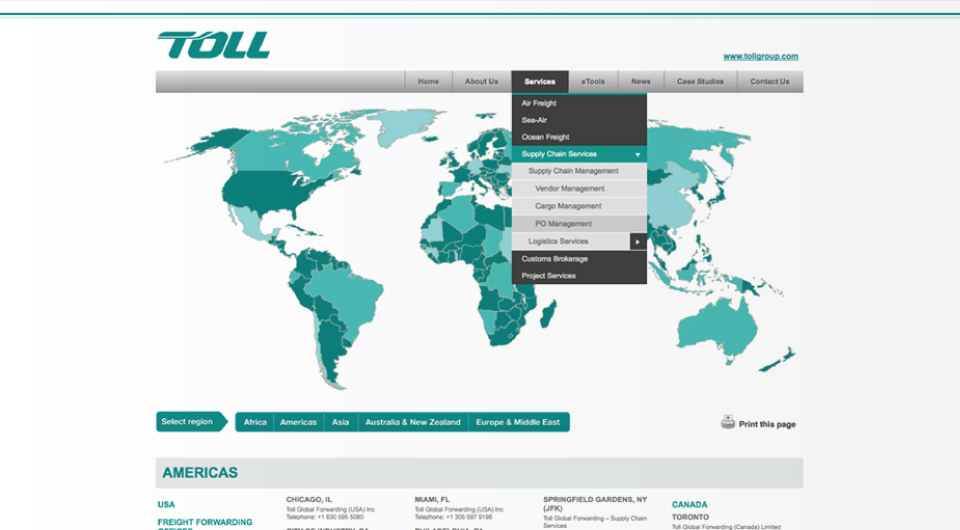Choose Europe & Middle East region
The height and width of the screenshot is (530, 960).
tap(518, 422)
